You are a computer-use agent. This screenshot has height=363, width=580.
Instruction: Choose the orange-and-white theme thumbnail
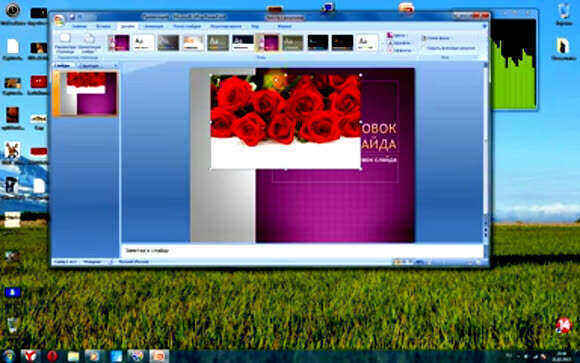tap(193, 43)
